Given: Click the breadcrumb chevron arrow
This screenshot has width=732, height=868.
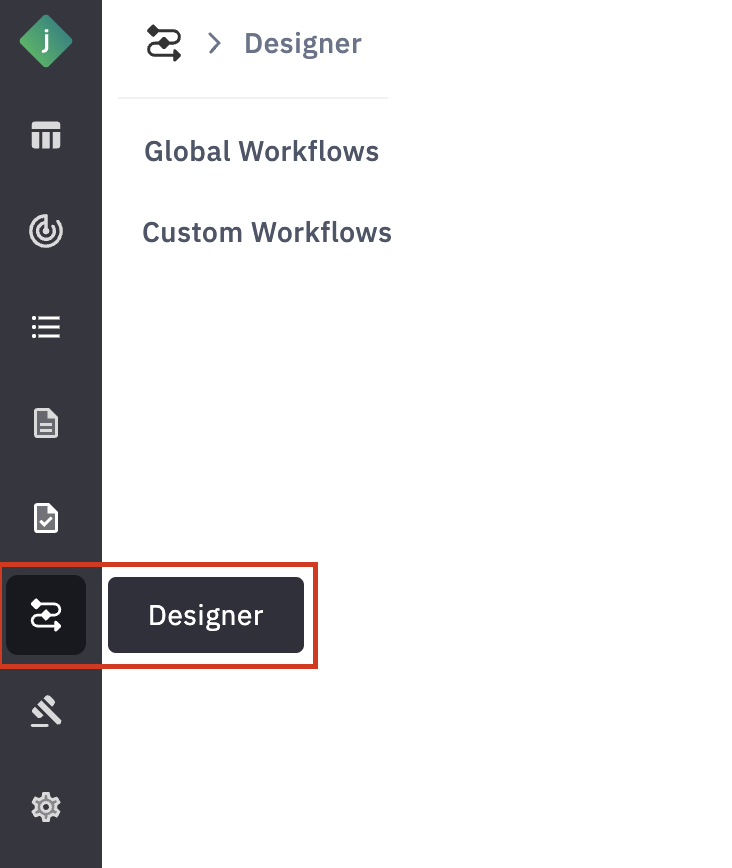Looking at the screenshot, I should coord(213,44).
